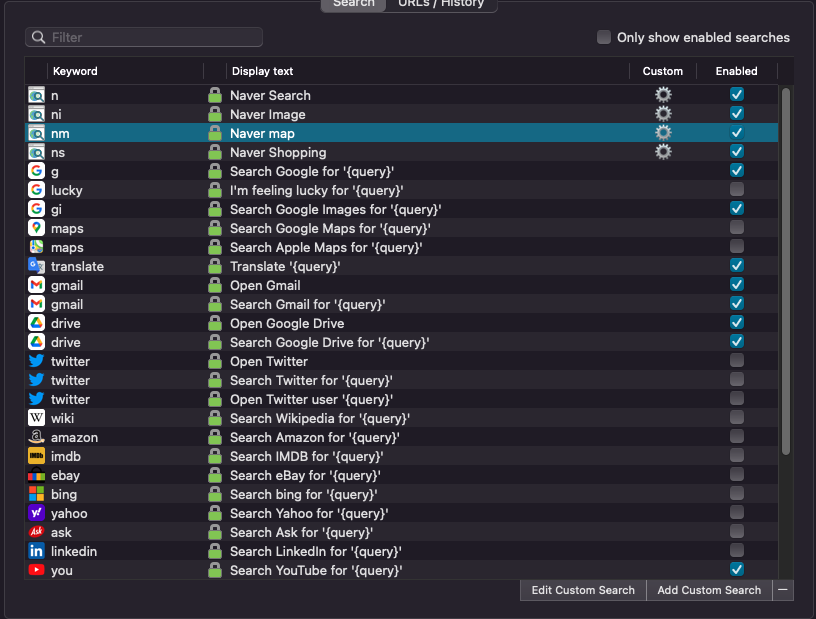Image resolution: width=816 pixels, height=619 pixels.
Task: Enable Open Twitter checkbox
Action: tap(736, 360)
